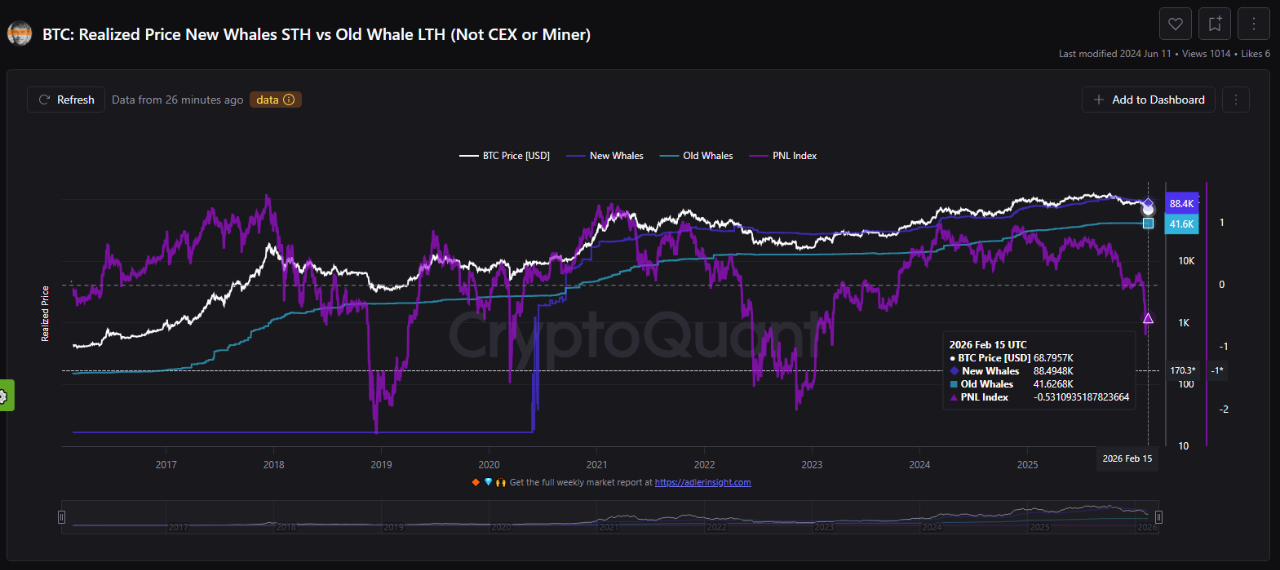Like this chart with the heart icon
Viewport: 1280px width, 570px height.
(x=1175, y=23)
